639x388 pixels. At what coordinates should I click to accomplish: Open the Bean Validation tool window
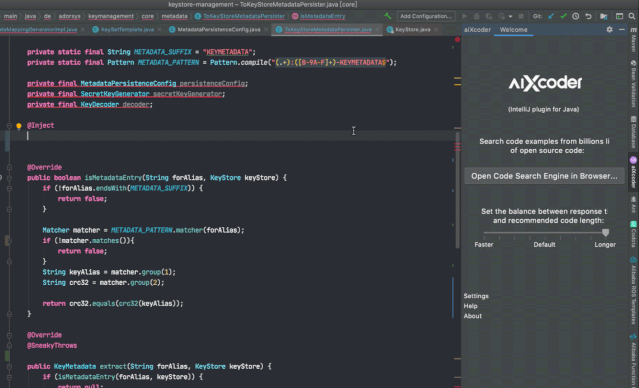[633, 84]
